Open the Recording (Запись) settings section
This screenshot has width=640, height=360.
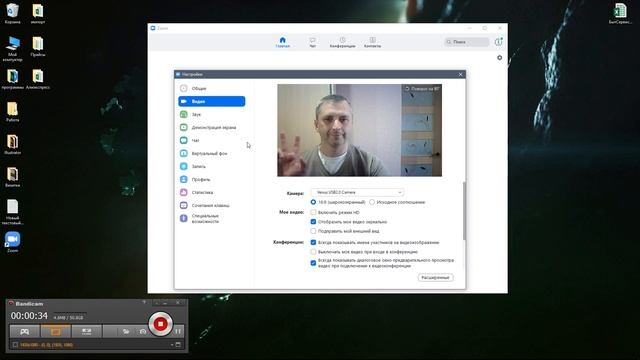click(211, 167)
